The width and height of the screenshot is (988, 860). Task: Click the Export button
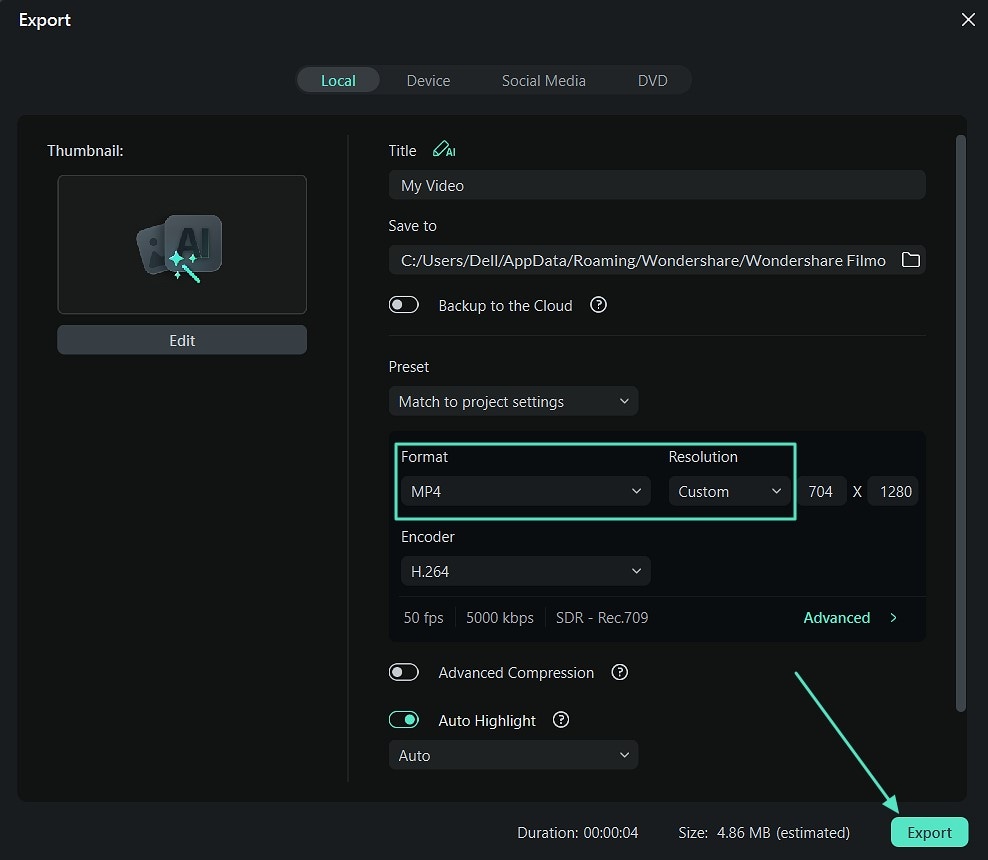click(x=929, y=832)
